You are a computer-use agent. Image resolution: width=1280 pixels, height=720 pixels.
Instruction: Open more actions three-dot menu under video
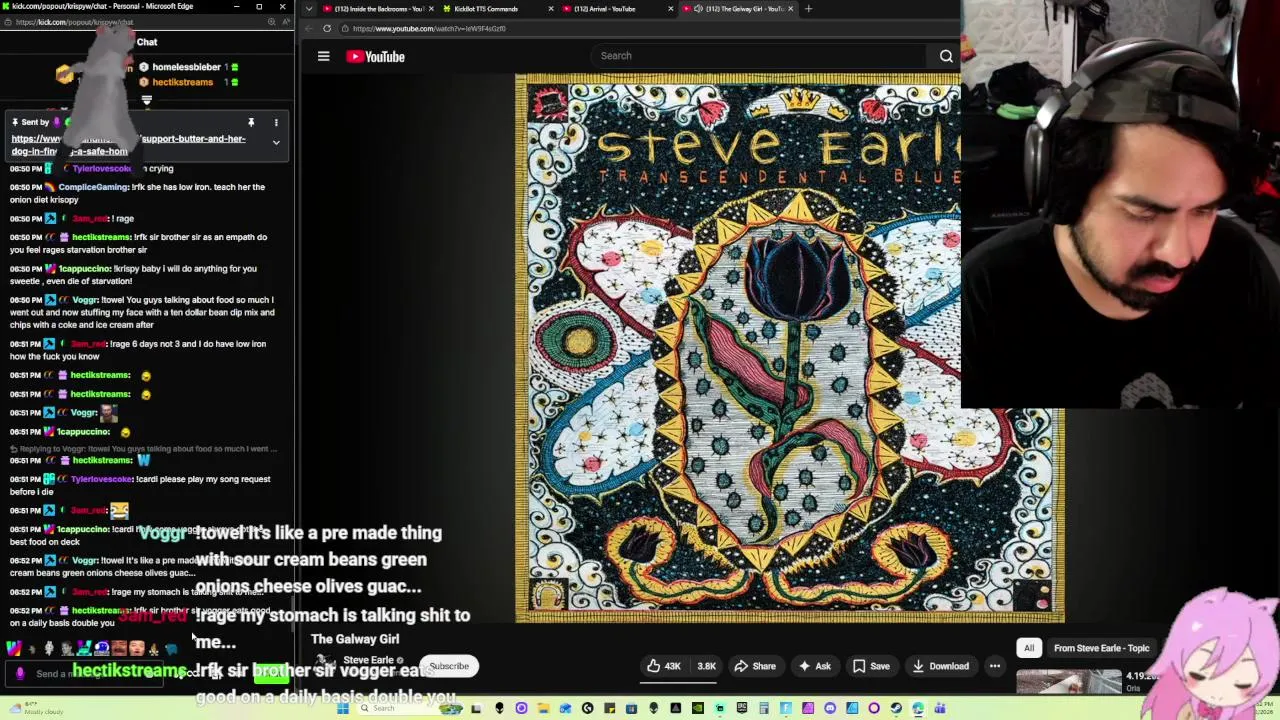coord(995,666)
